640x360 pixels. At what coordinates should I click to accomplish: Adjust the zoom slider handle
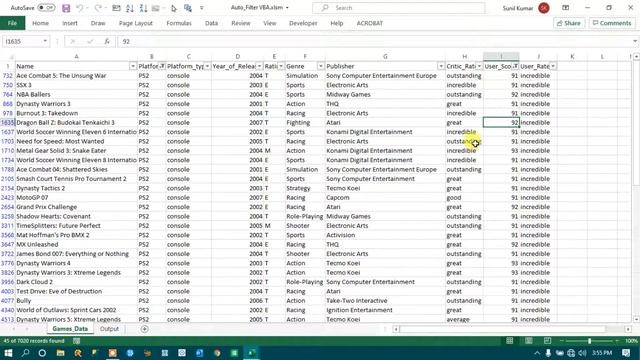click(x=589, y=340)
